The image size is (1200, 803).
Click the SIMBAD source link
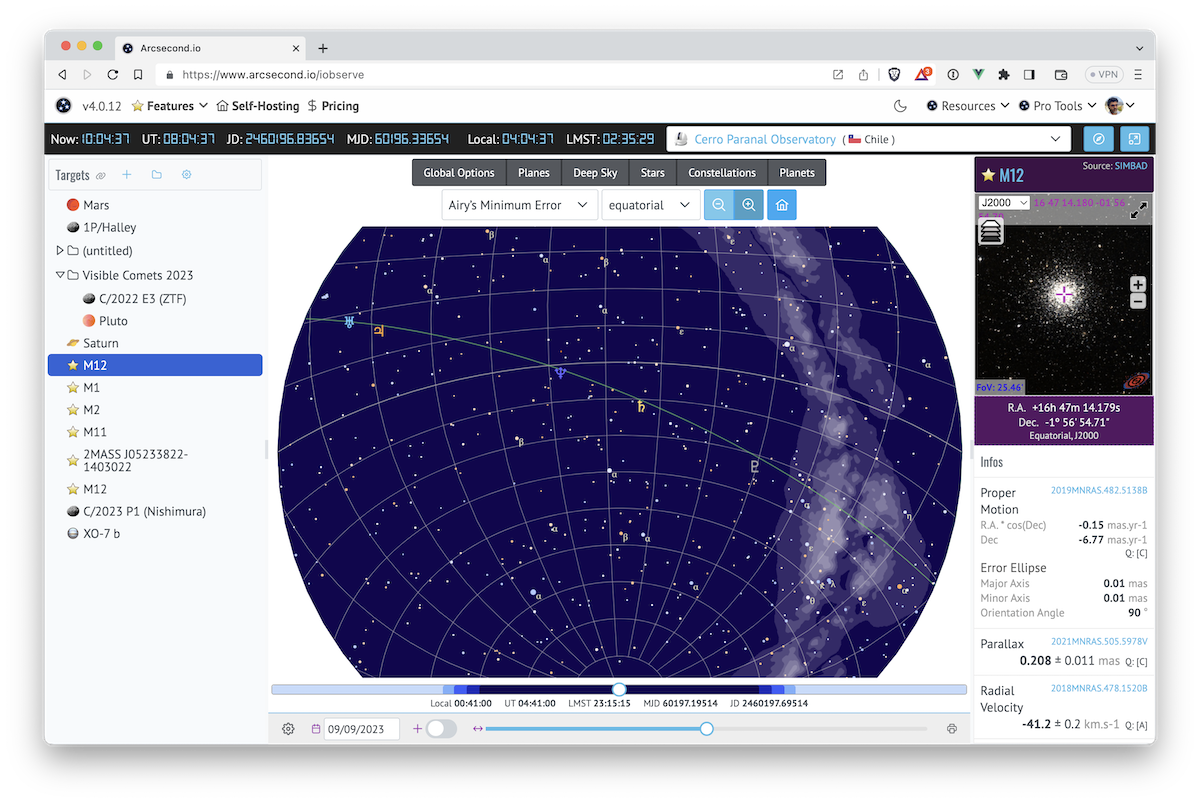(1132, 165)
